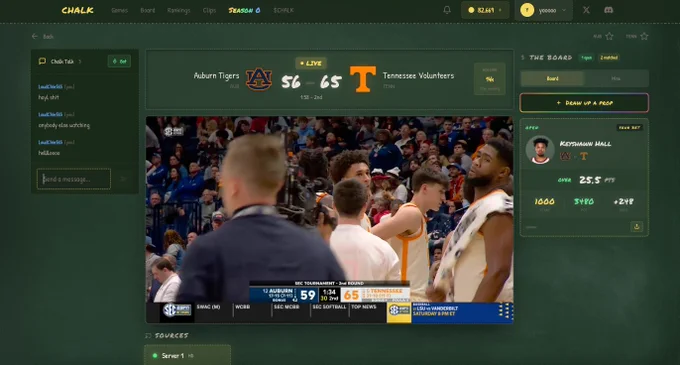The image size is (680, 365).
Task: Click the Sources heading
Action: (x=172, y=336)
